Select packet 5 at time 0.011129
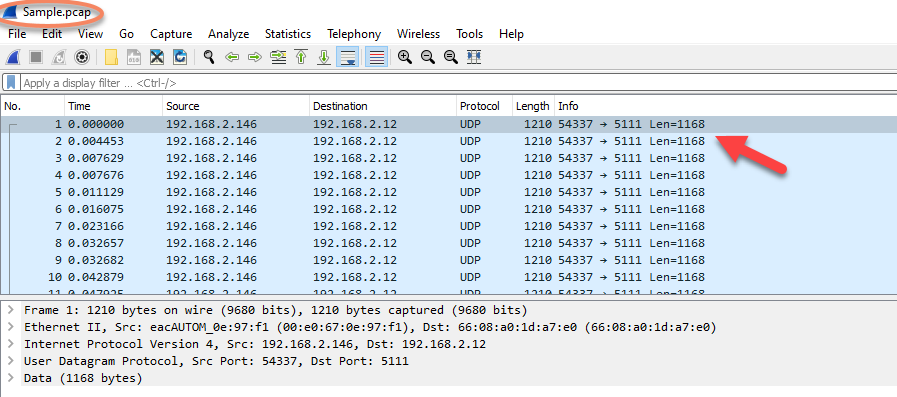This screenshot has width=897, height=397. [448, 192]
